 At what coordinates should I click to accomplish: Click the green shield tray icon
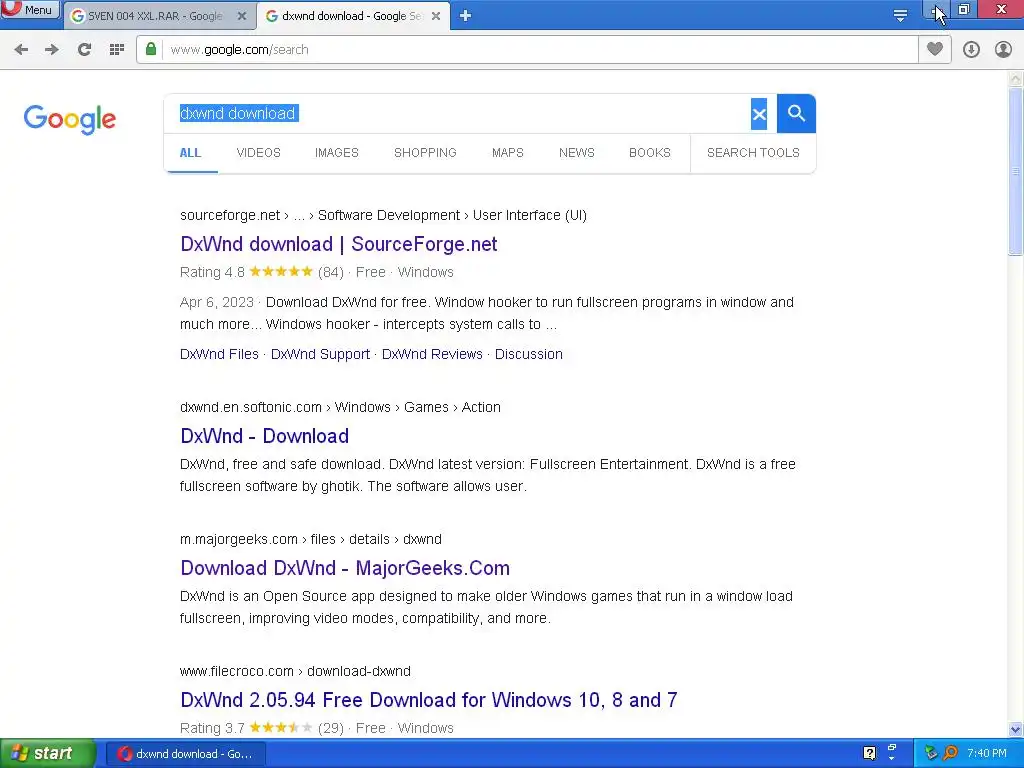(931, 753)
